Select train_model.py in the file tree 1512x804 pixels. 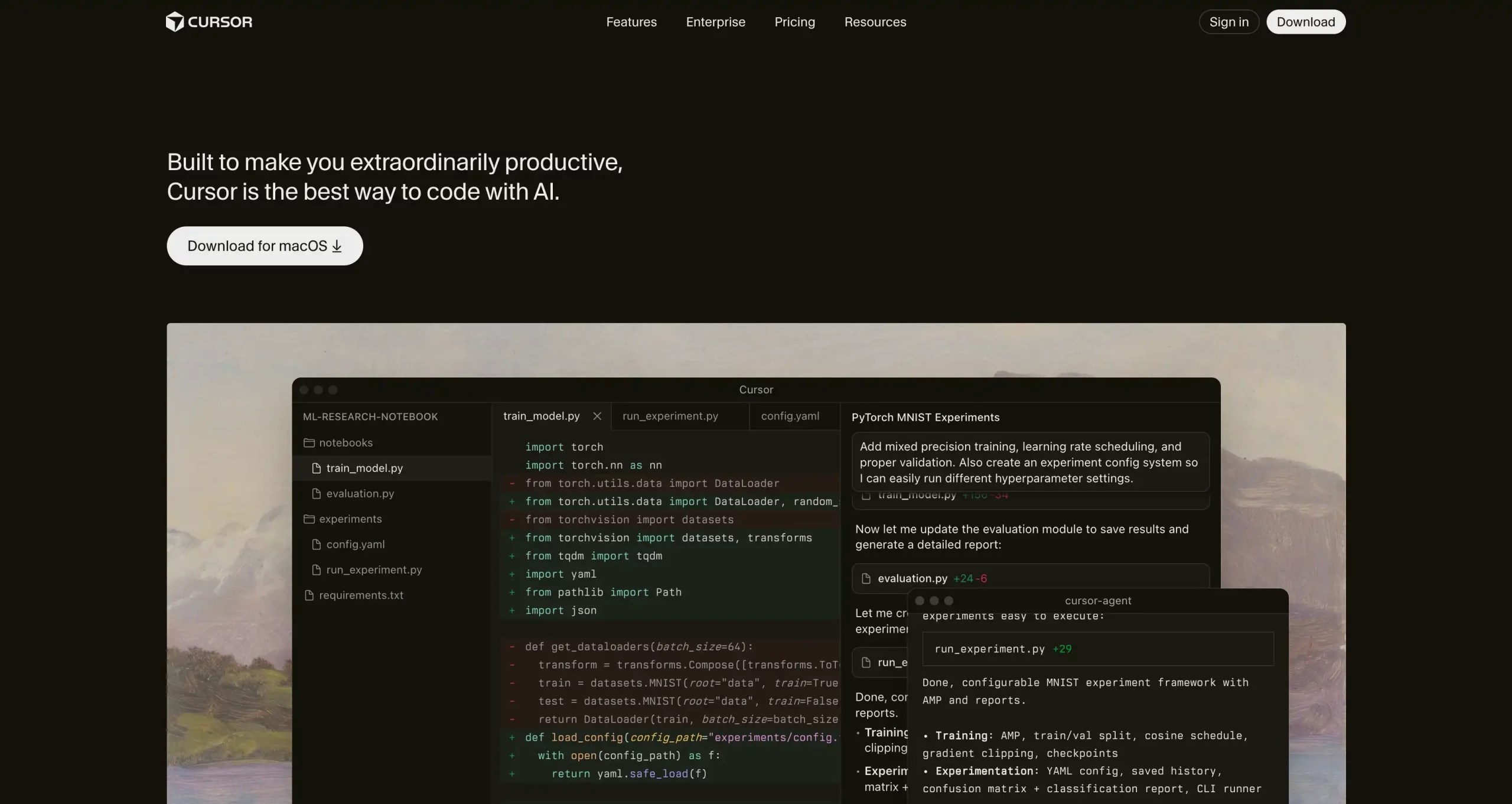tap(364, 468)
